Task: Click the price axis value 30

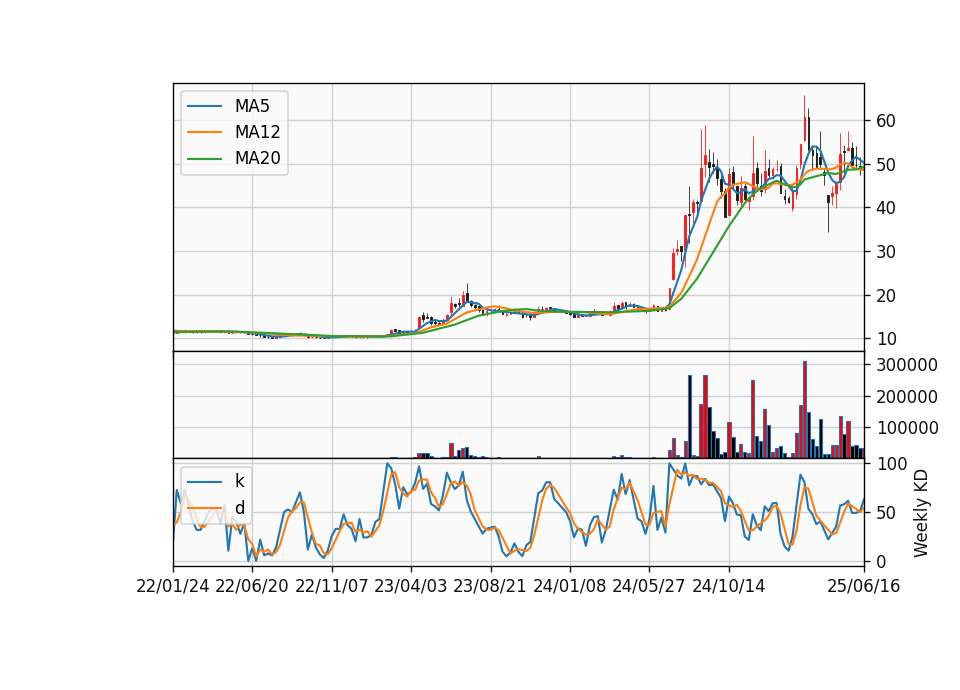Action: click(x=886, y=252)
